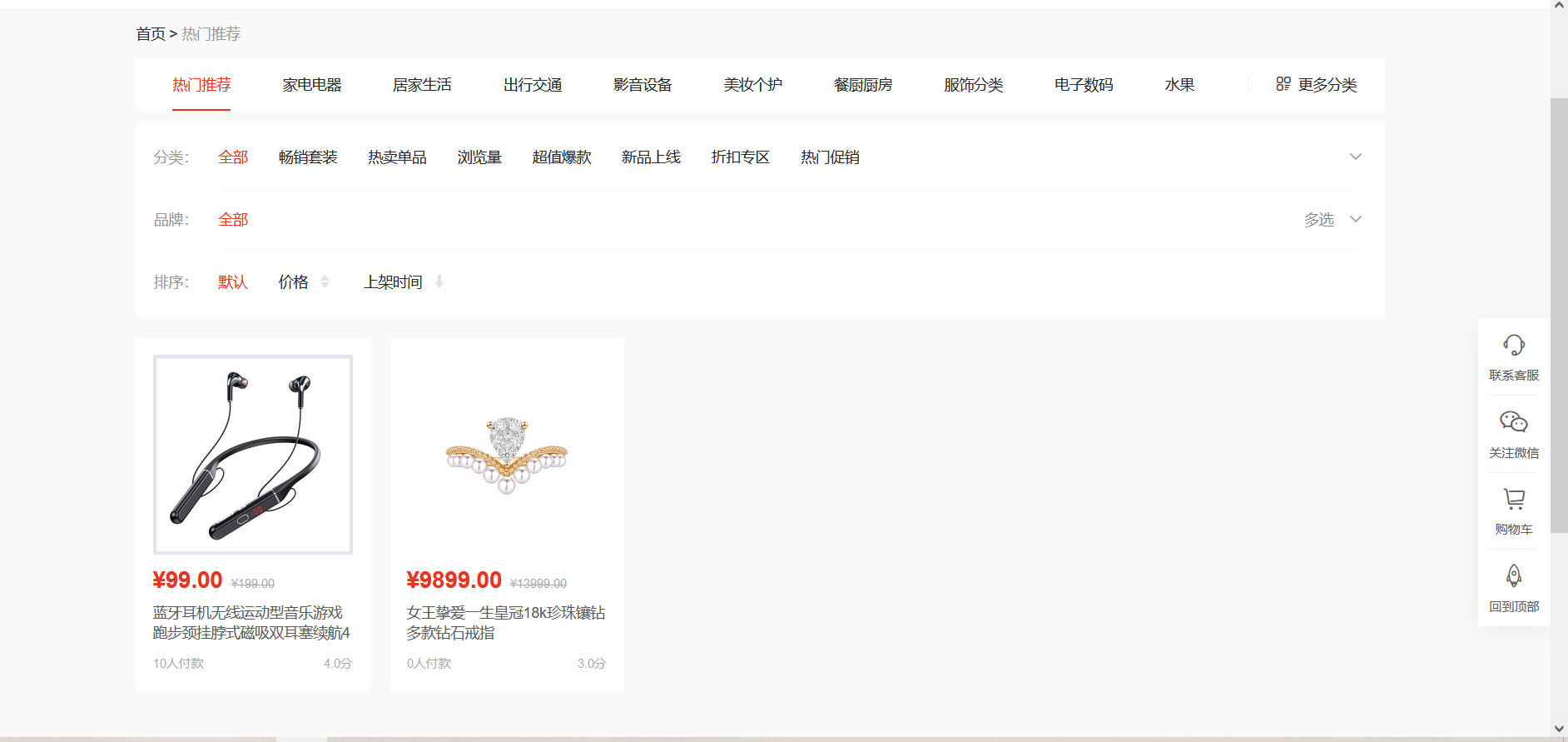Select the 默认 sort option

click(x=233, y=282)
